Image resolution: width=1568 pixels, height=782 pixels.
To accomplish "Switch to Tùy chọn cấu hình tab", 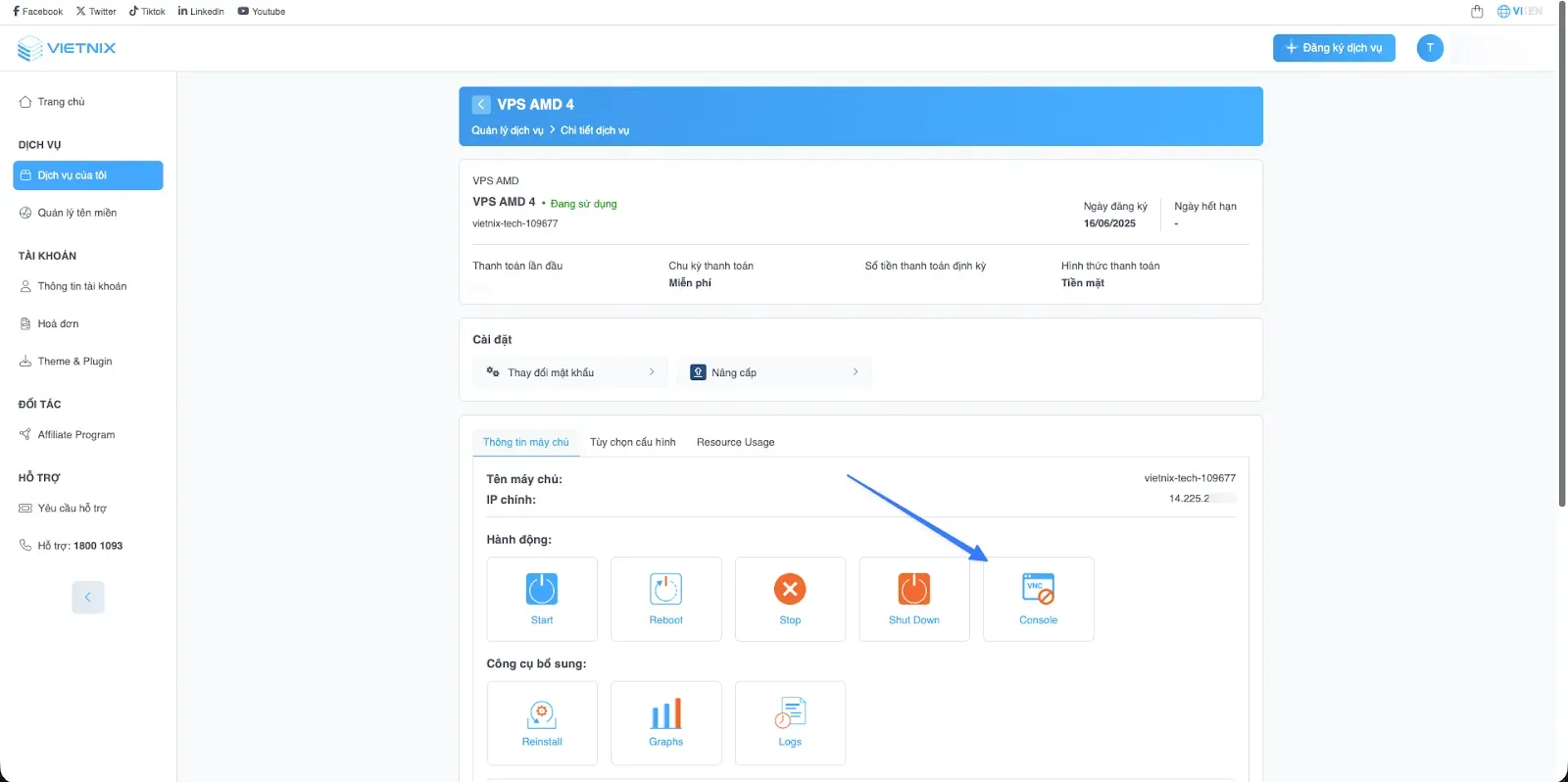I will (x=632, y=442).
